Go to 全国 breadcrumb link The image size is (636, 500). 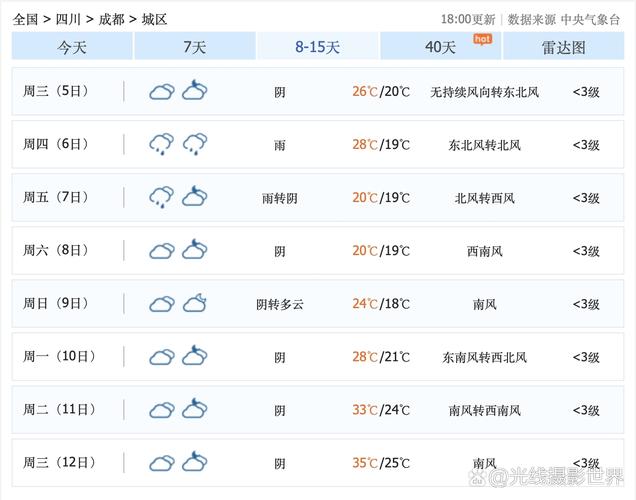pyautogui.click(x=25, y=19)
